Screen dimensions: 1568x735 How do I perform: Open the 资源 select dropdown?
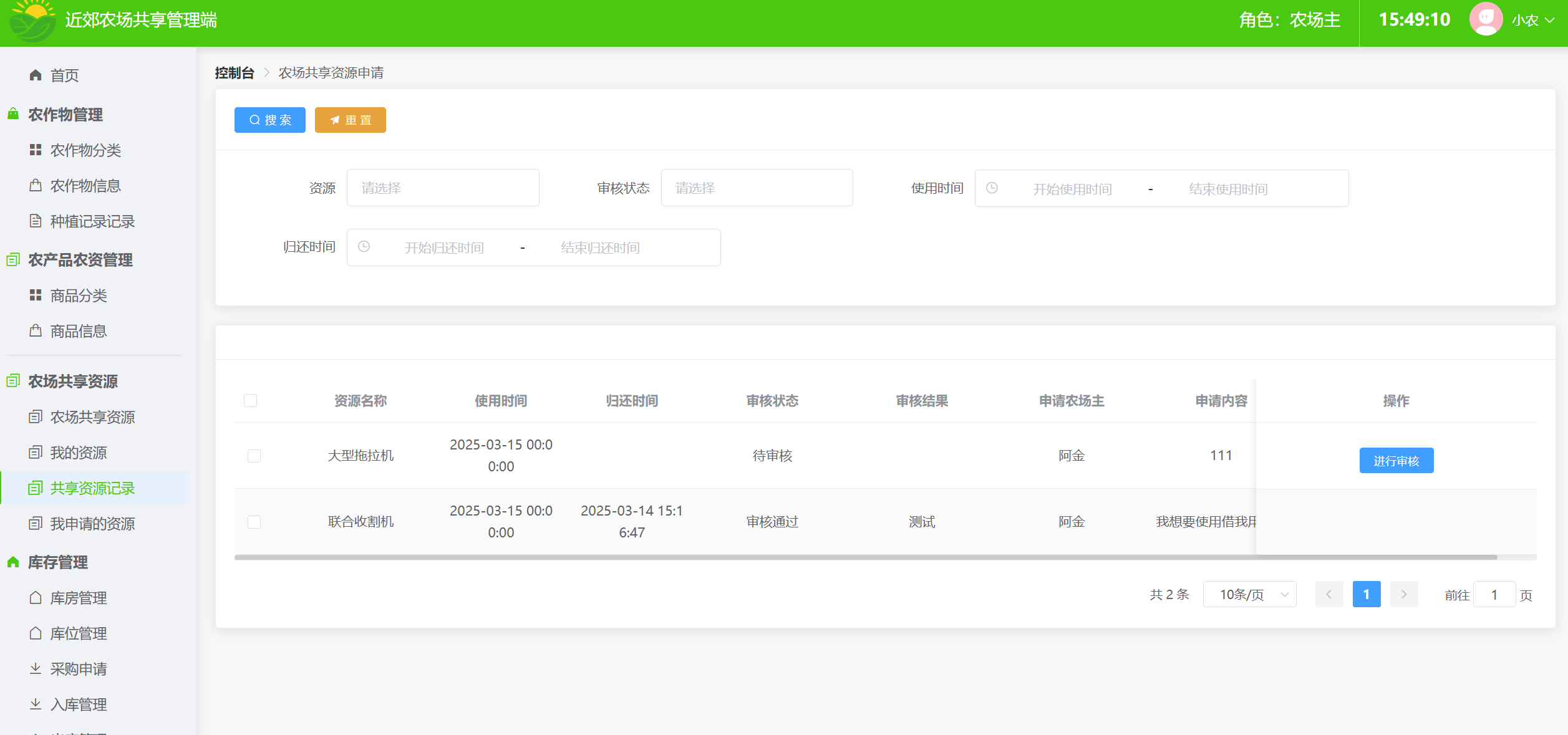pyautogui.click(x=443, y=188)
